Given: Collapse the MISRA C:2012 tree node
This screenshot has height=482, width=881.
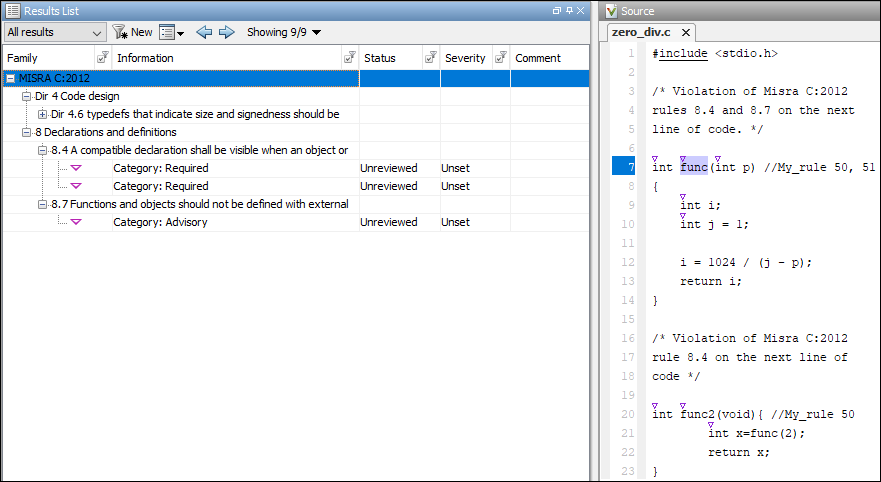Looking at the screenshot, I should [10, 78].
